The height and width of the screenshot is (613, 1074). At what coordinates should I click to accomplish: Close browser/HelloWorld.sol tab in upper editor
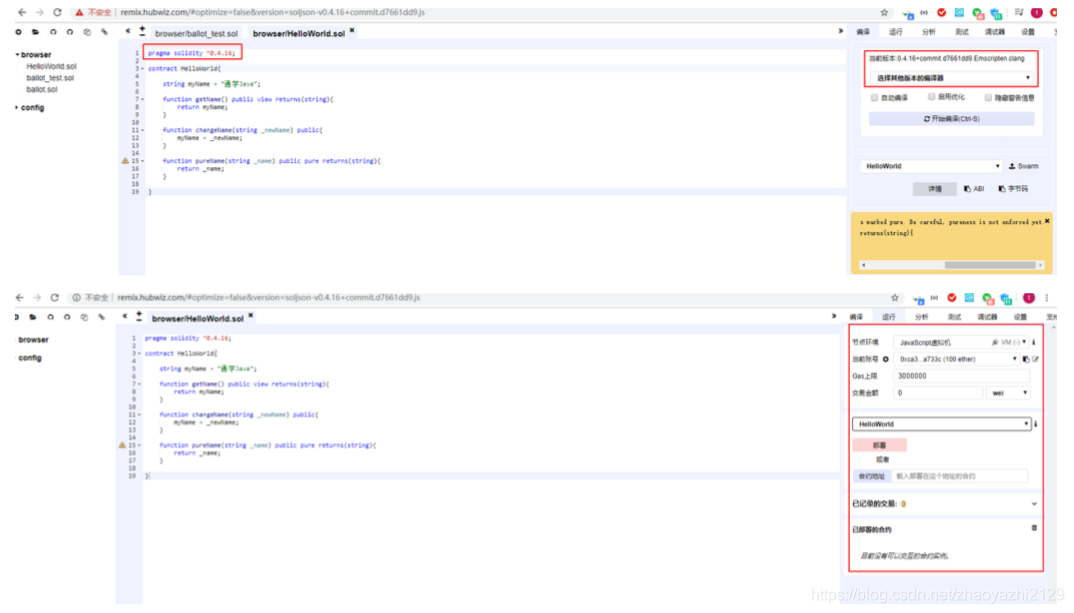[x=352, y=30]
